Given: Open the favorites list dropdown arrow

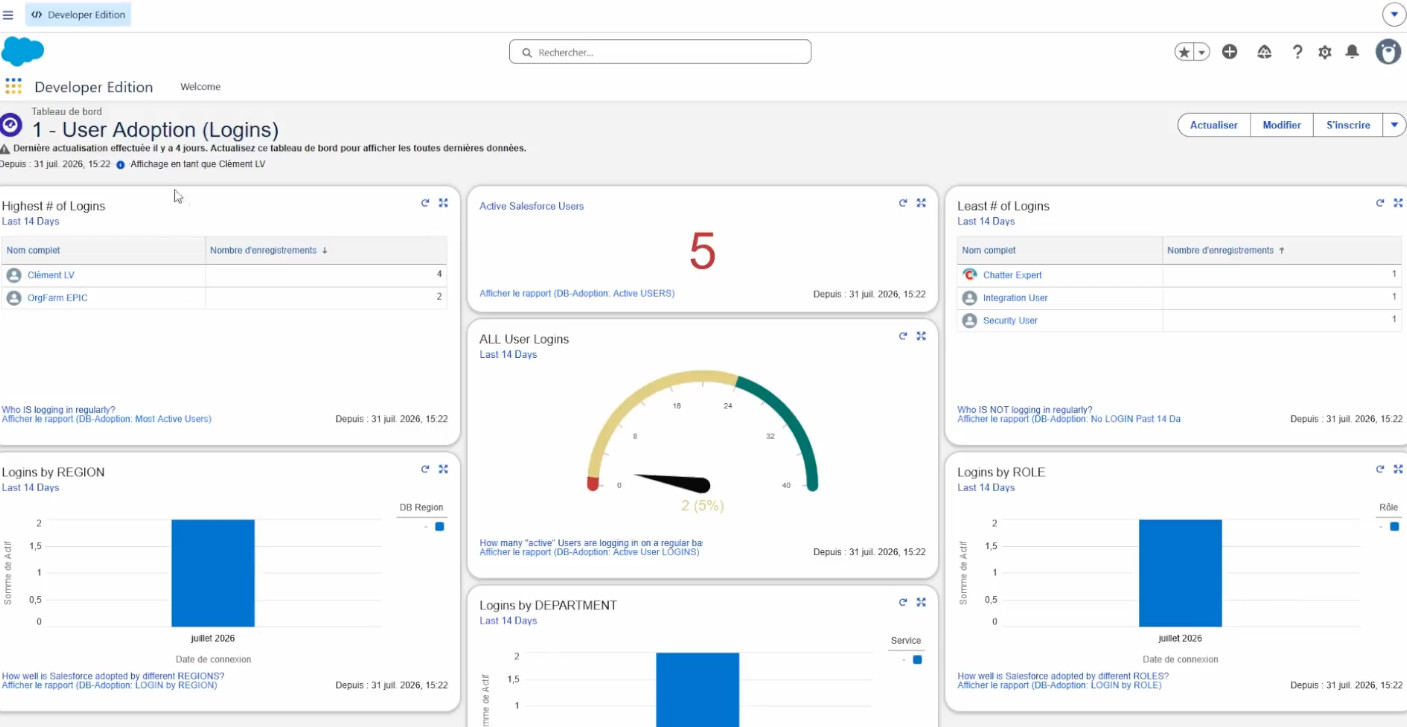Looking at the screenshot, I should coord(1203,52).
